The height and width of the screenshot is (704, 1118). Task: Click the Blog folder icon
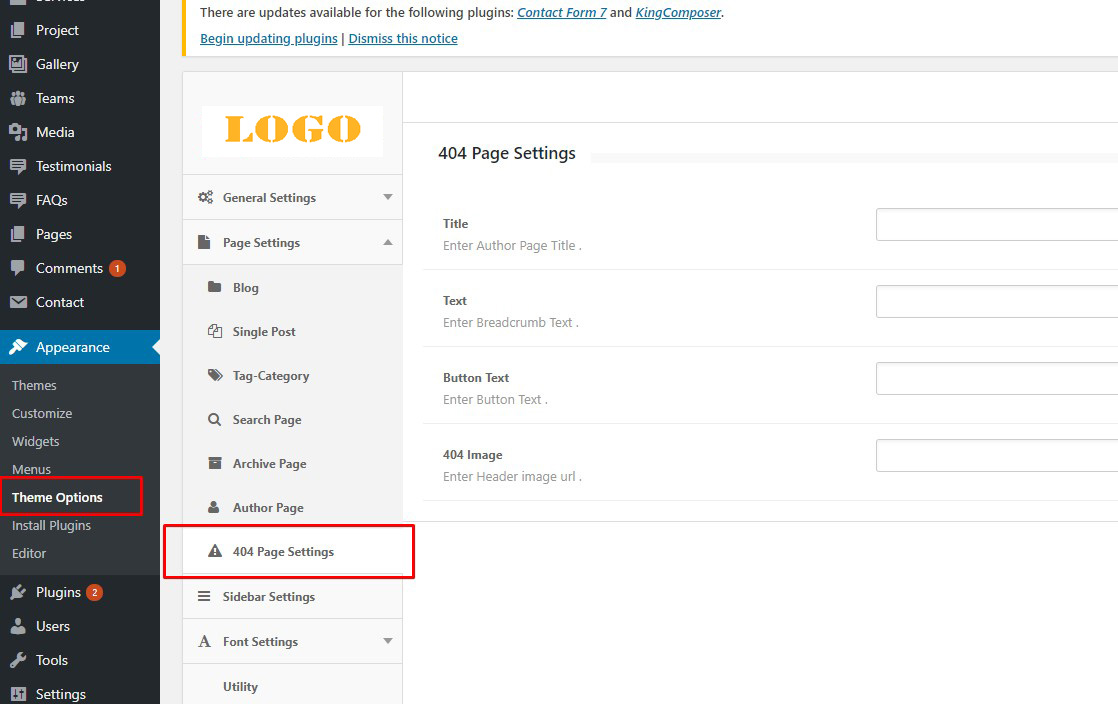(214, 287)
